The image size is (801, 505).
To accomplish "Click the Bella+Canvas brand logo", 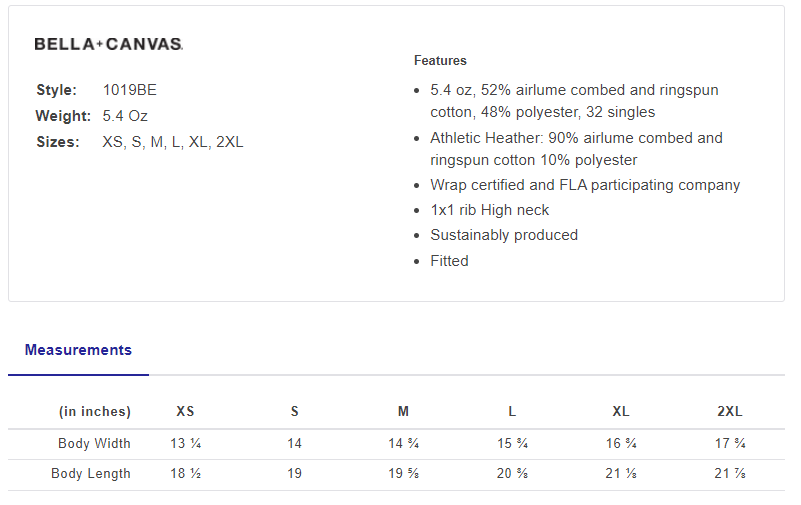I will coord(108,44).
